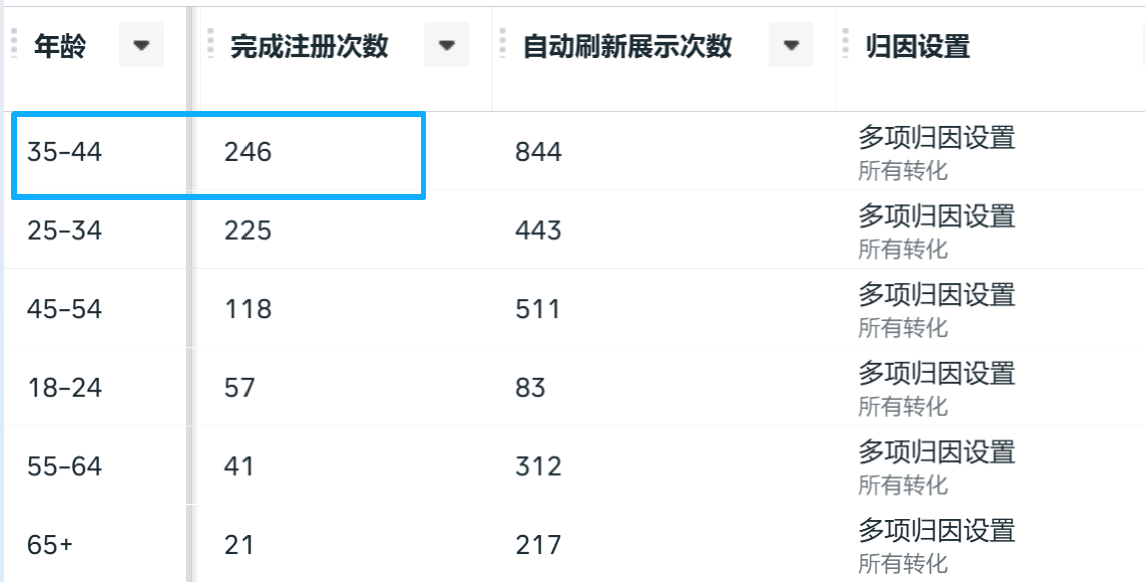Click the drag handle beside 归因设置 header
The width and height of the screenshot is (1145, 582).
(x=846, y=44)
